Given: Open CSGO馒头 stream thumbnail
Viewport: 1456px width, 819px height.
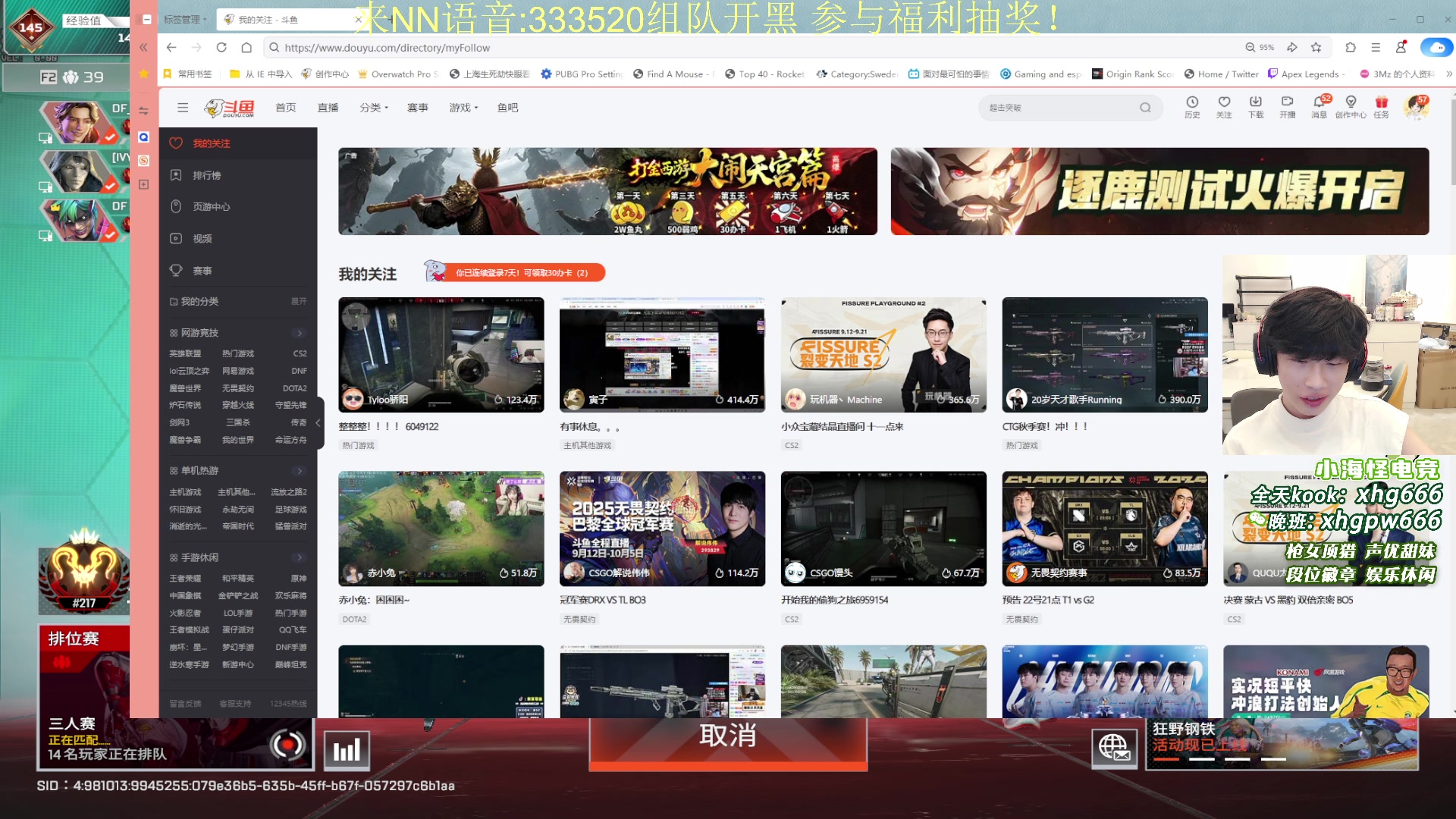Looking at the screenshot, I should [883, 529].
